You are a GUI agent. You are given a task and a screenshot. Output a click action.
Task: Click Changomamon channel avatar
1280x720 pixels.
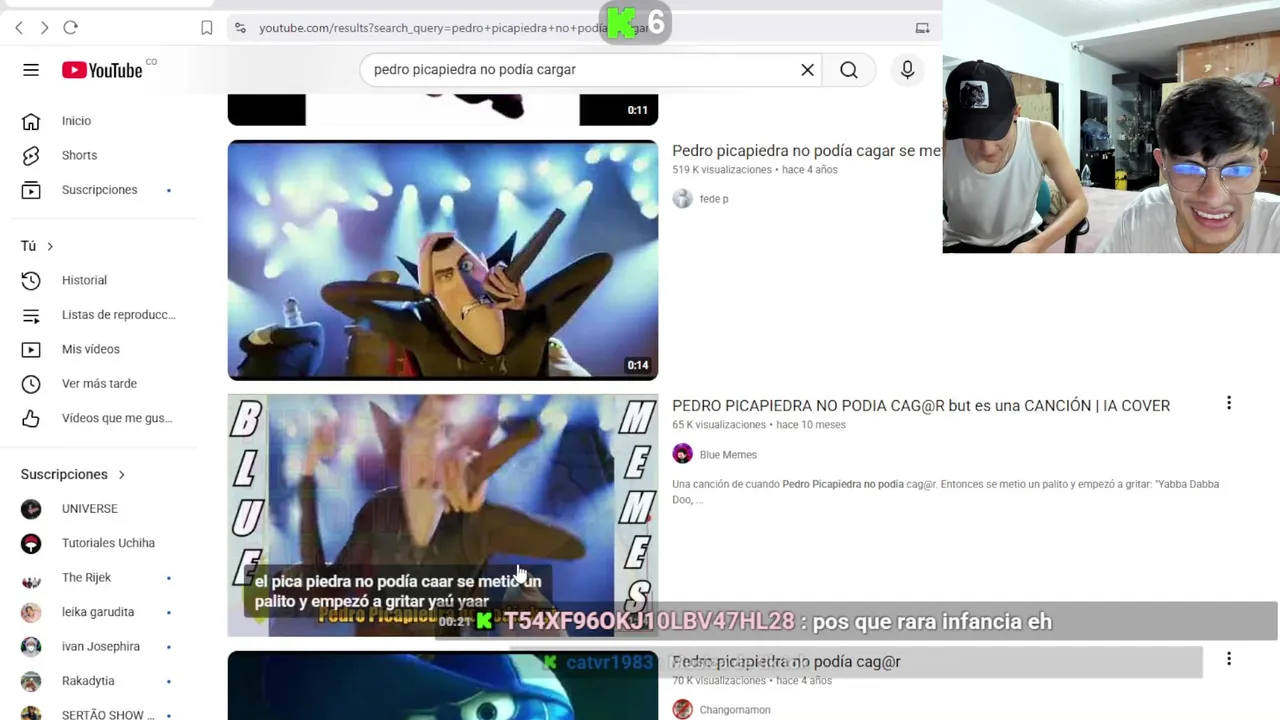[x=682, y=709]
